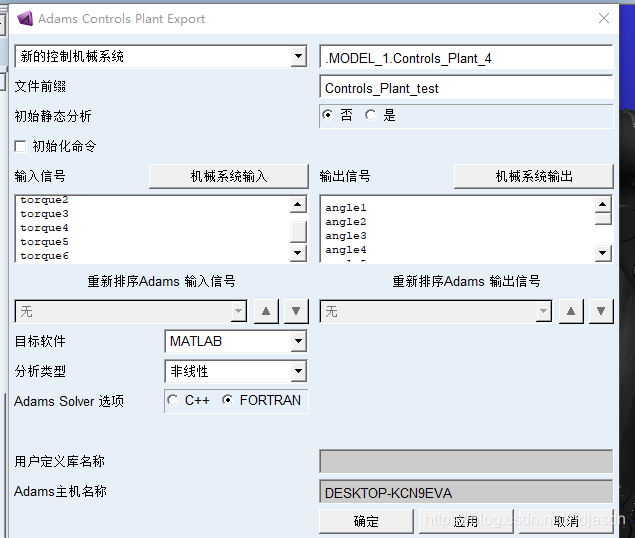The width and height of the screenshot is (635, 538).
Task: Click up arrow for output signal reorder
Action: (x=571, y=311)
